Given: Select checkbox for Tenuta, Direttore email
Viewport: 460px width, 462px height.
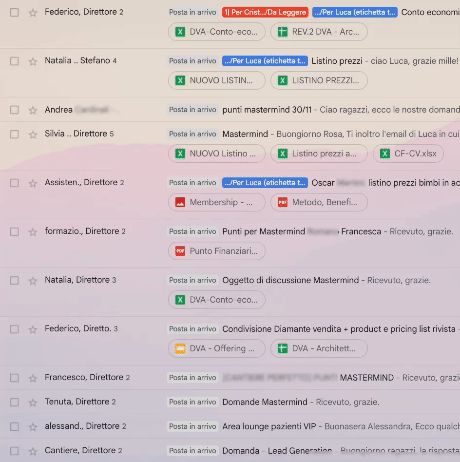Looking at the screenshot, I should click(14, 402).
